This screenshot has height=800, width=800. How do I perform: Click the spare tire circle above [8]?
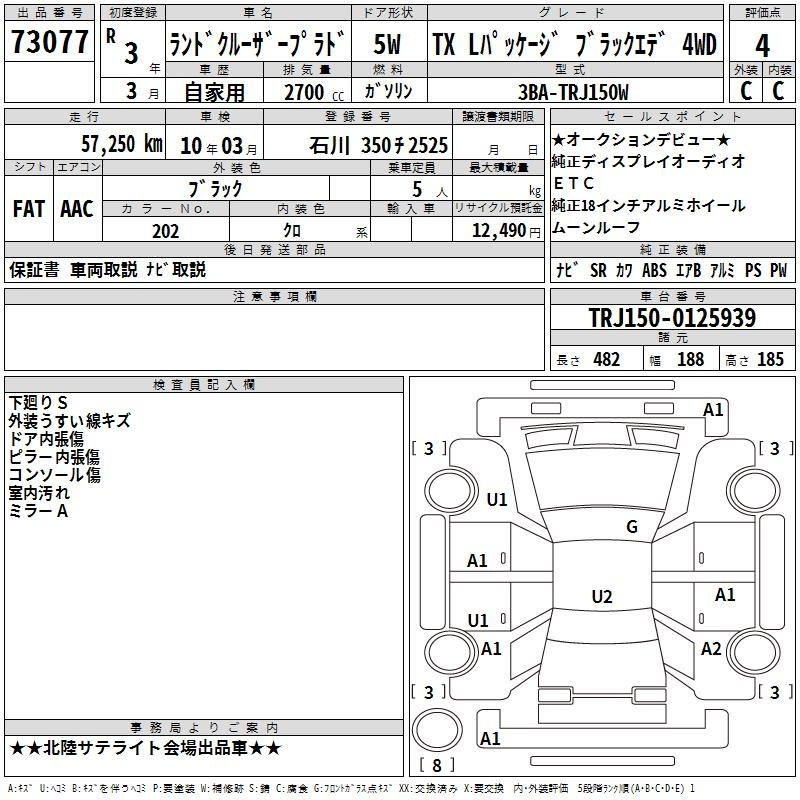[x=437, y=729]
